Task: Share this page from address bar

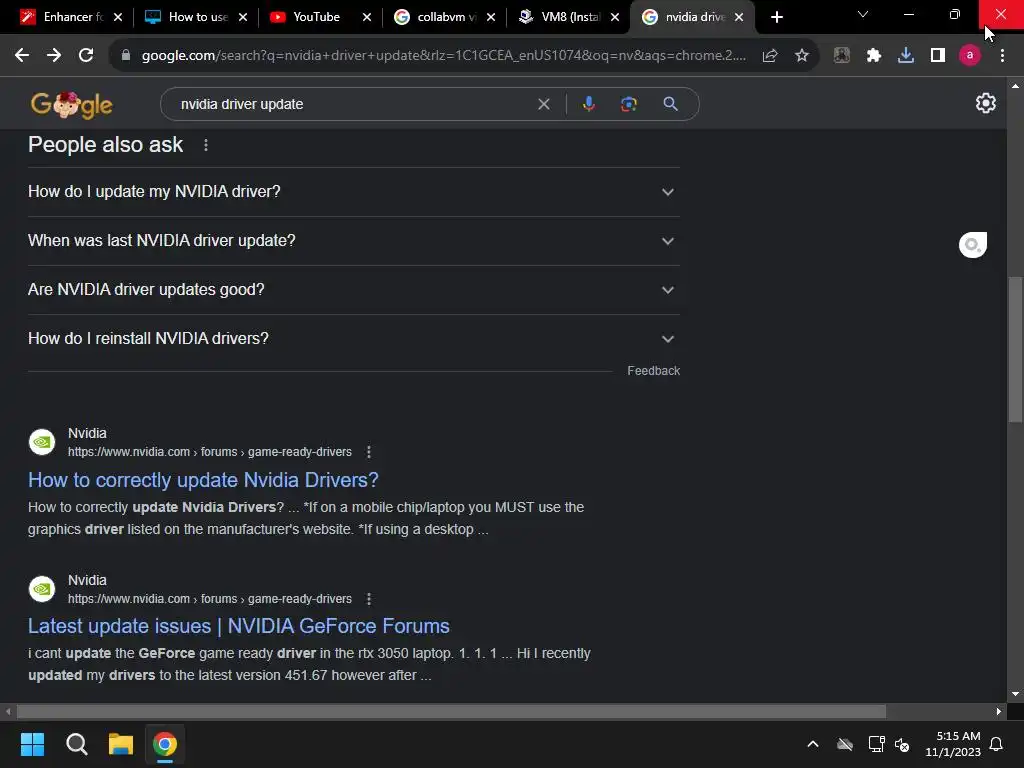Action: pos(770,56)
